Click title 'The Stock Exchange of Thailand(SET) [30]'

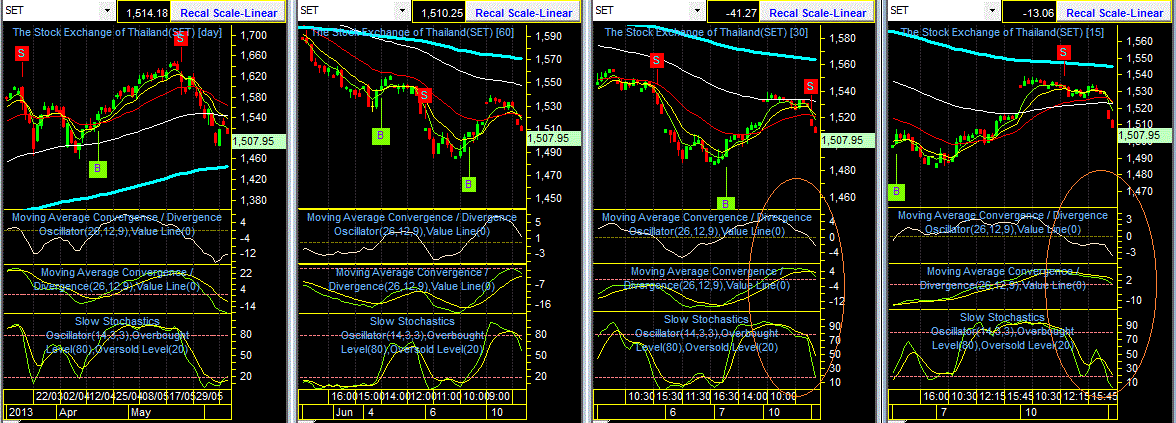[706, 32]
